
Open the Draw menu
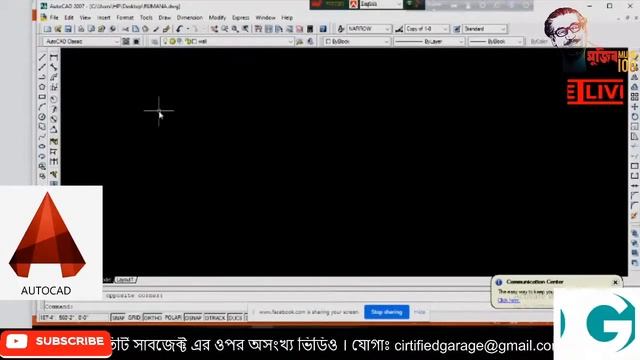click(x=164, y=18)
